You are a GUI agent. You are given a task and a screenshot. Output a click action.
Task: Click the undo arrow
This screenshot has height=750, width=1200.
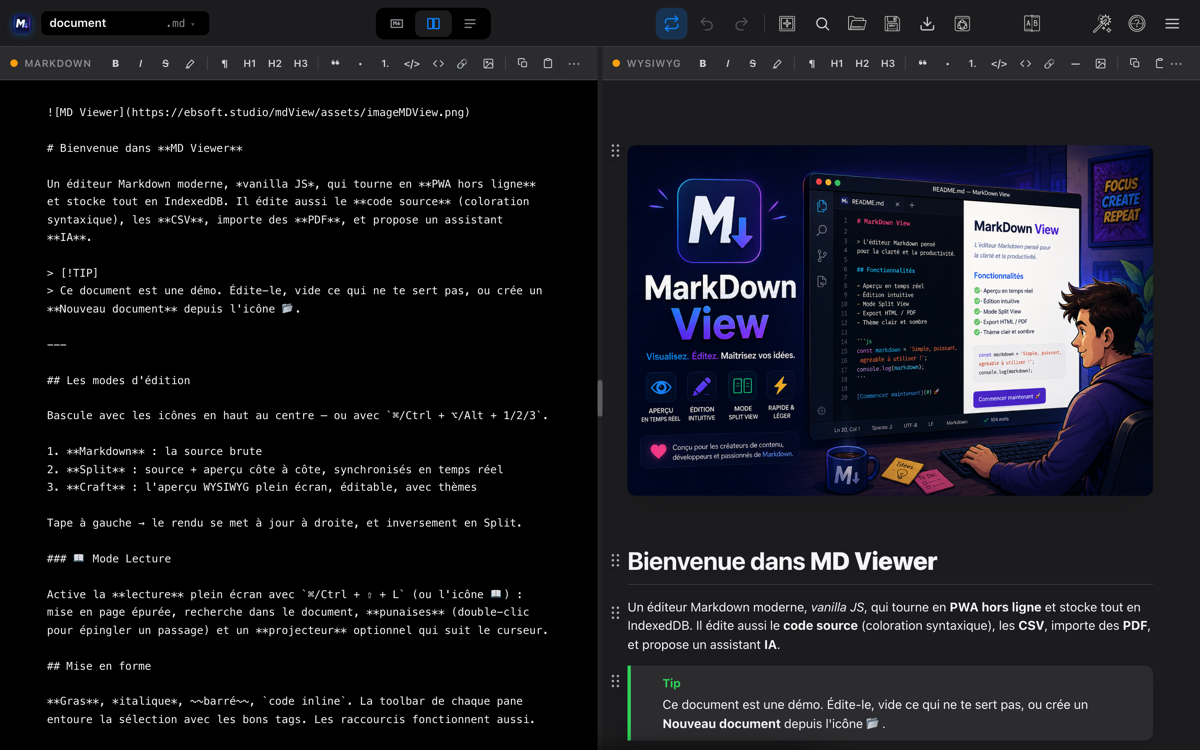(x=707, y=24)
